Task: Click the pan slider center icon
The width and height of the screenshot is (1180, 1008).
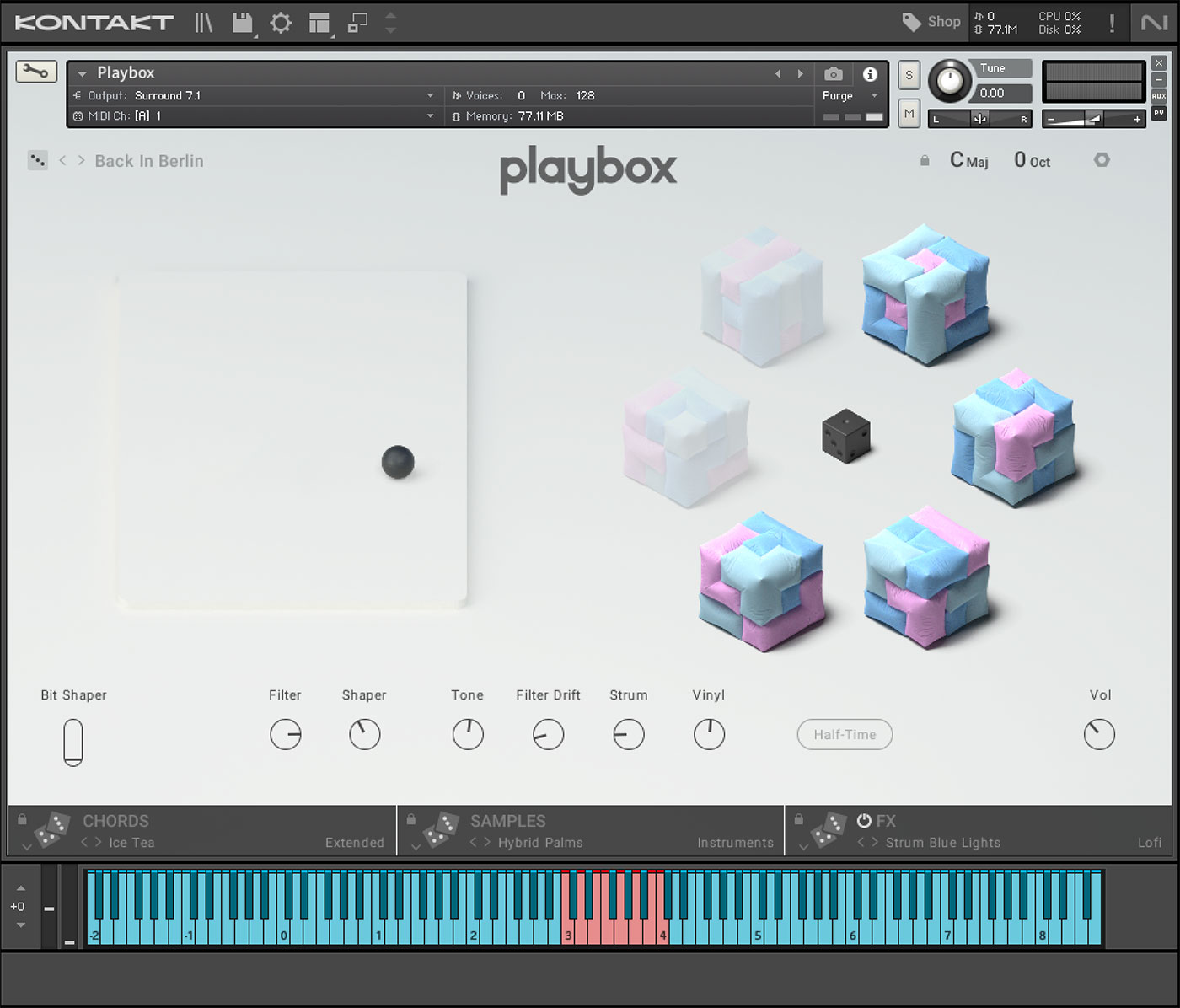Action: tap(980, 119)
